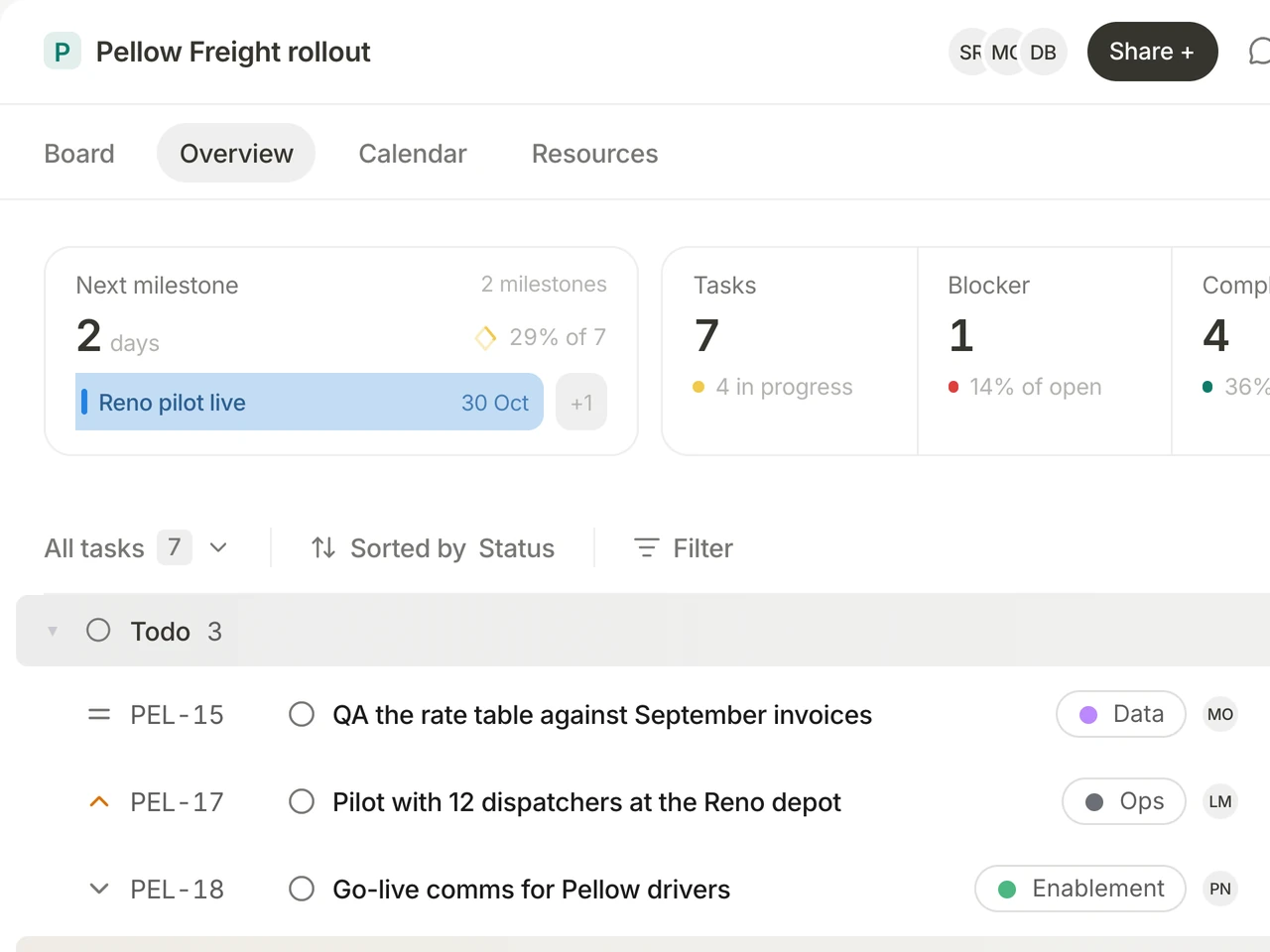Screen dimensions: 1270x952
Task: Open the Data tag on PEL-15
Action: (1121, 714)
